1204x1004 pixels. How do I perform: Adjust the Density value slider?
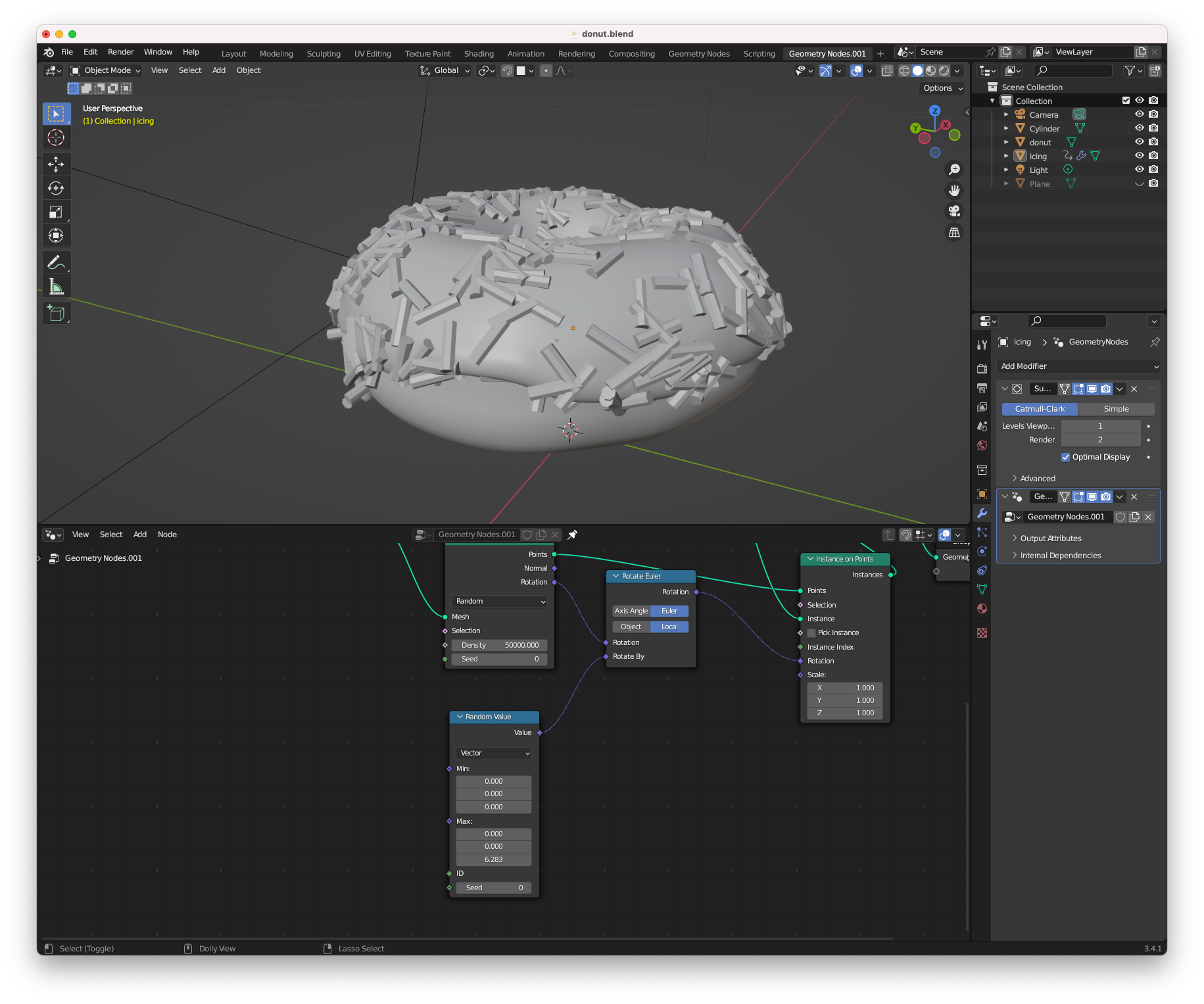point(499,645)
